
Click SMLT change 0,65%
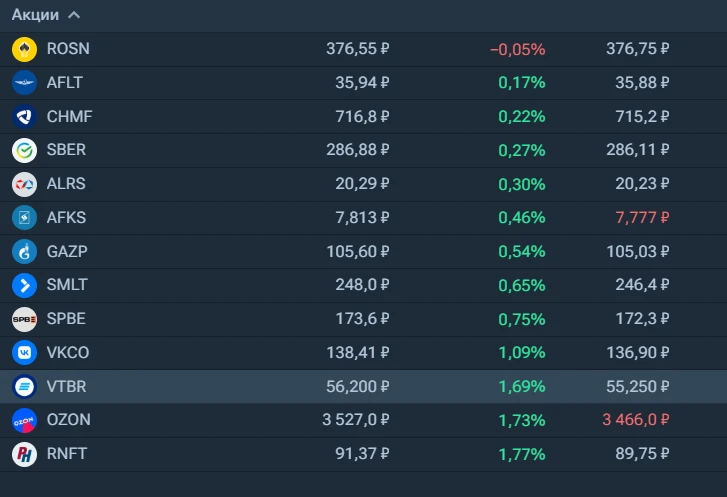522,285
